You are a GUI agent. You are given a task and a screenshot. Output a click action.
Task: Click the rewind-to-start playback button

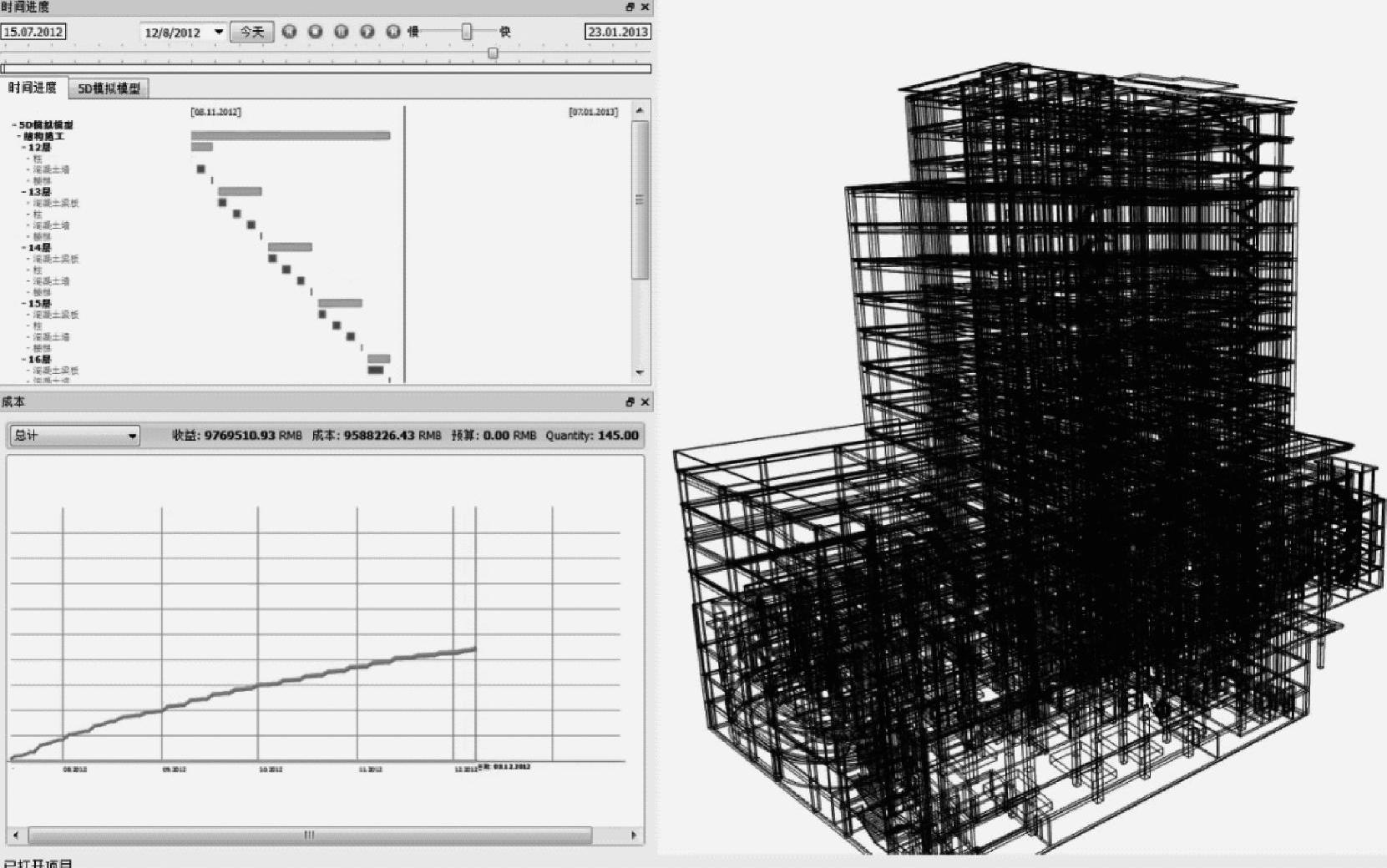click(x=289, y=32)
